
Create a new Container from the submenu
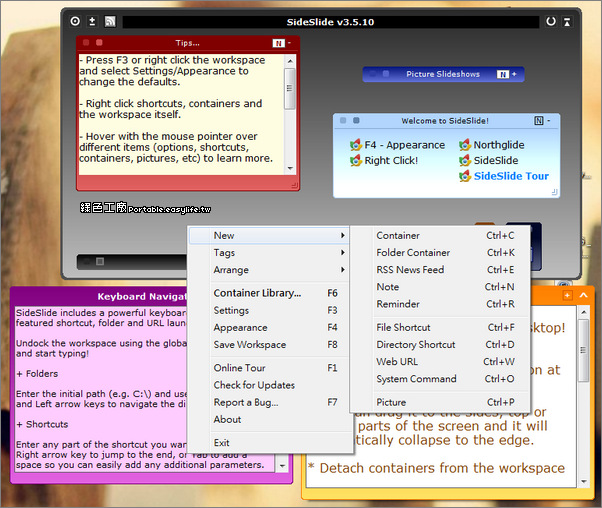(x=440, y=235)
